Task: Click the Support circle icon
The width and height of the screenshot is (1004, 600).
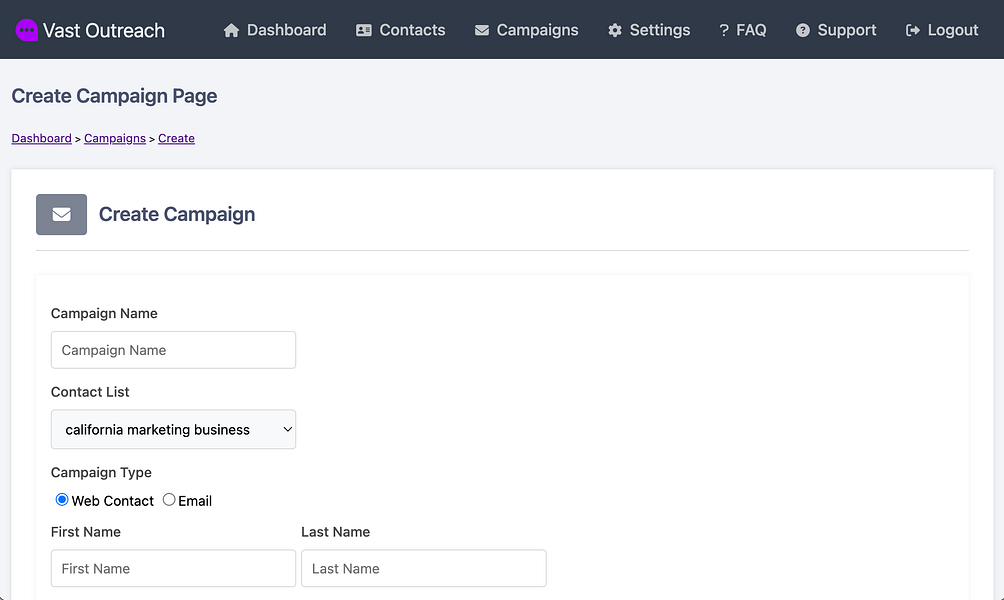Action: 803,31
